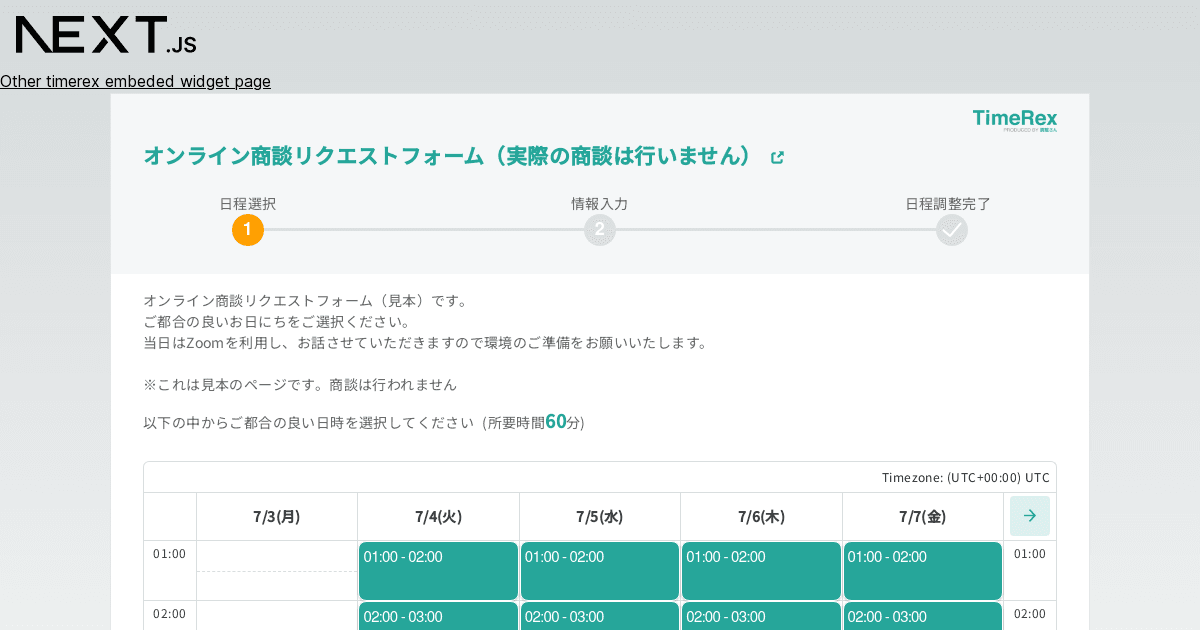This screenshot has width=1200, height=630.
Task: Select the 01:00 - 02:00 slot on 7/5(水)
Action: tap(600, 570)
